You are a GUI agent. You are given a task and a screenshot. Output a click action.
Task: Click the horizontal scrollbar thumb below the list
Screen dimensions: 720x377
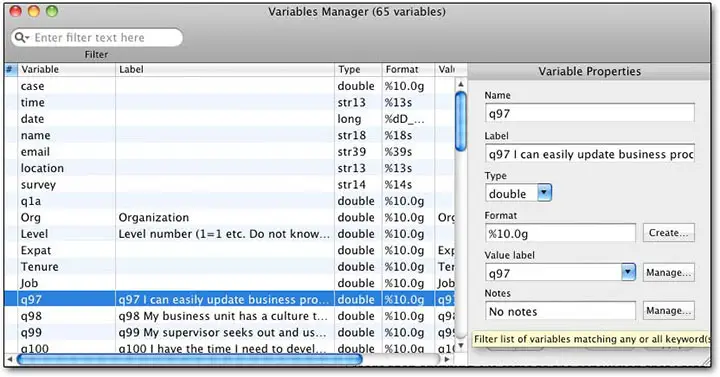[x=189, y=359]
